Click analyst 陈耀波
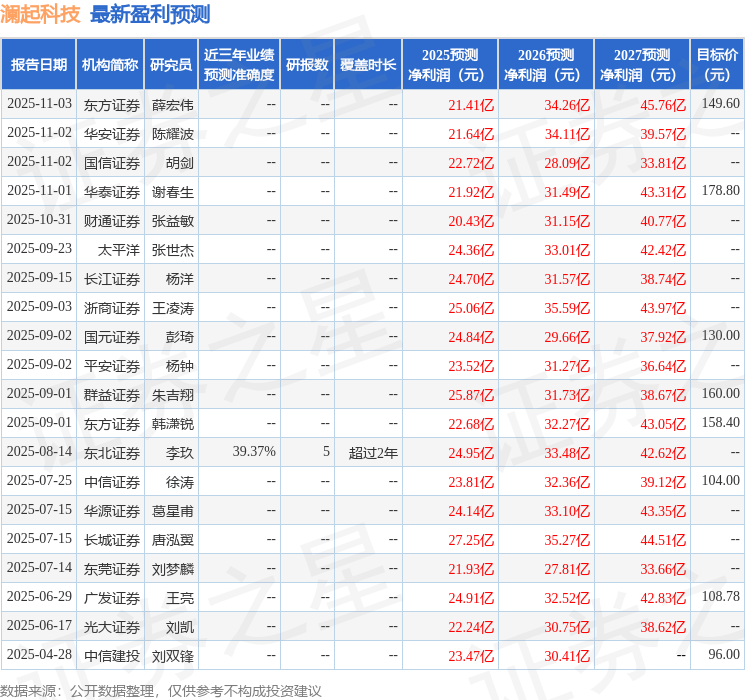Screen dimensions: 745x700 172,134
